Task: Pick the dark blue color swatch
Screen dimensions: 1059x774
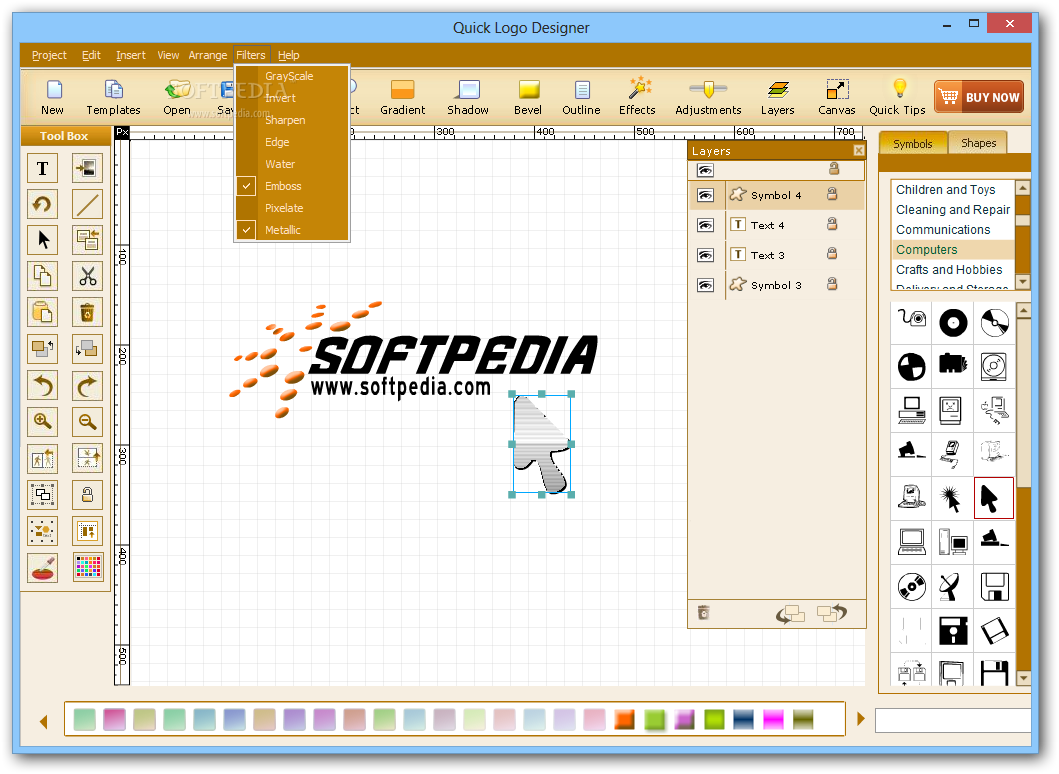Action: (744, 719)
